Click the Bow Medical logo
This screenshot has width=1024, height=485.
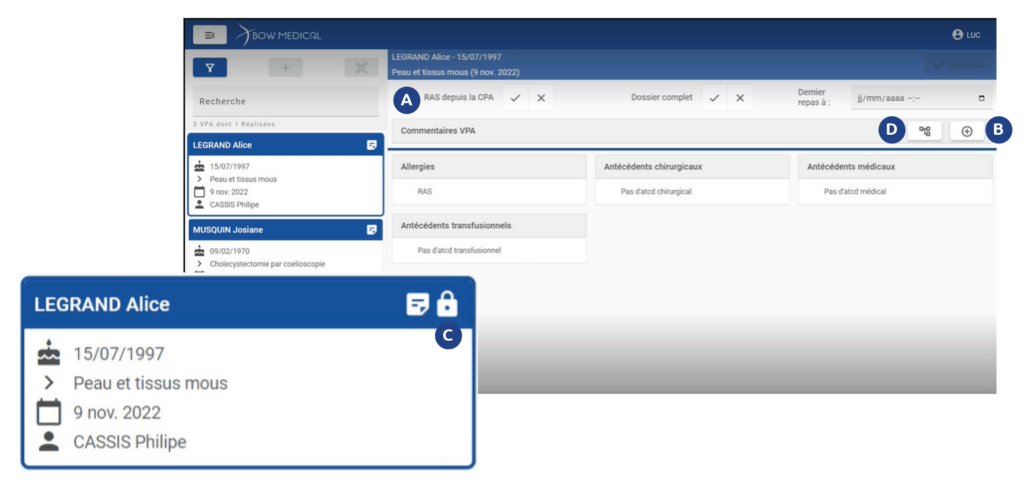point(278,35)
